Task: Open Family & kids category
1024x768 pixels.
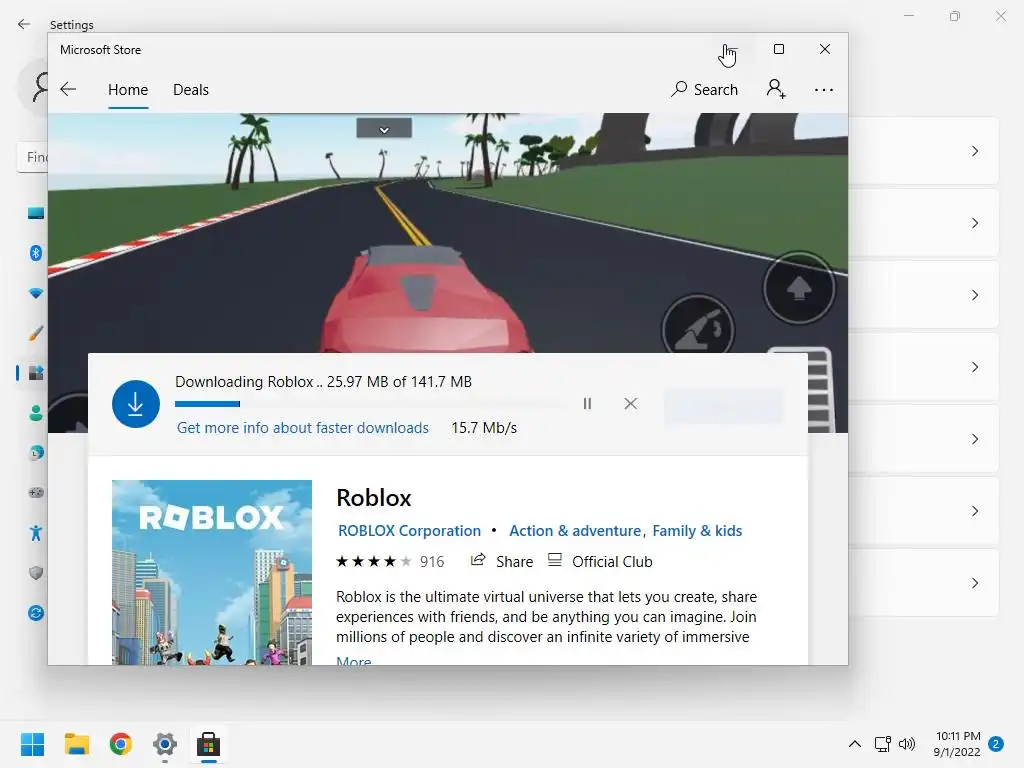Action: click(697, 531)
